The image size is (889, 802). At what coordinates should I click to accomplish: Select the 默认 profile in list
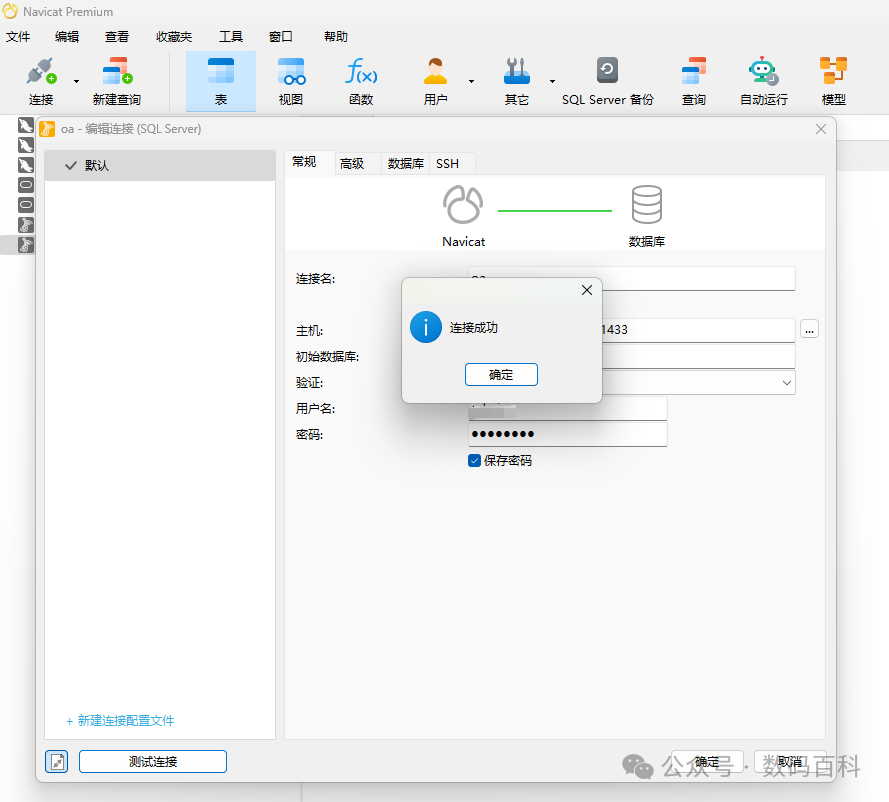click(160, 166)
